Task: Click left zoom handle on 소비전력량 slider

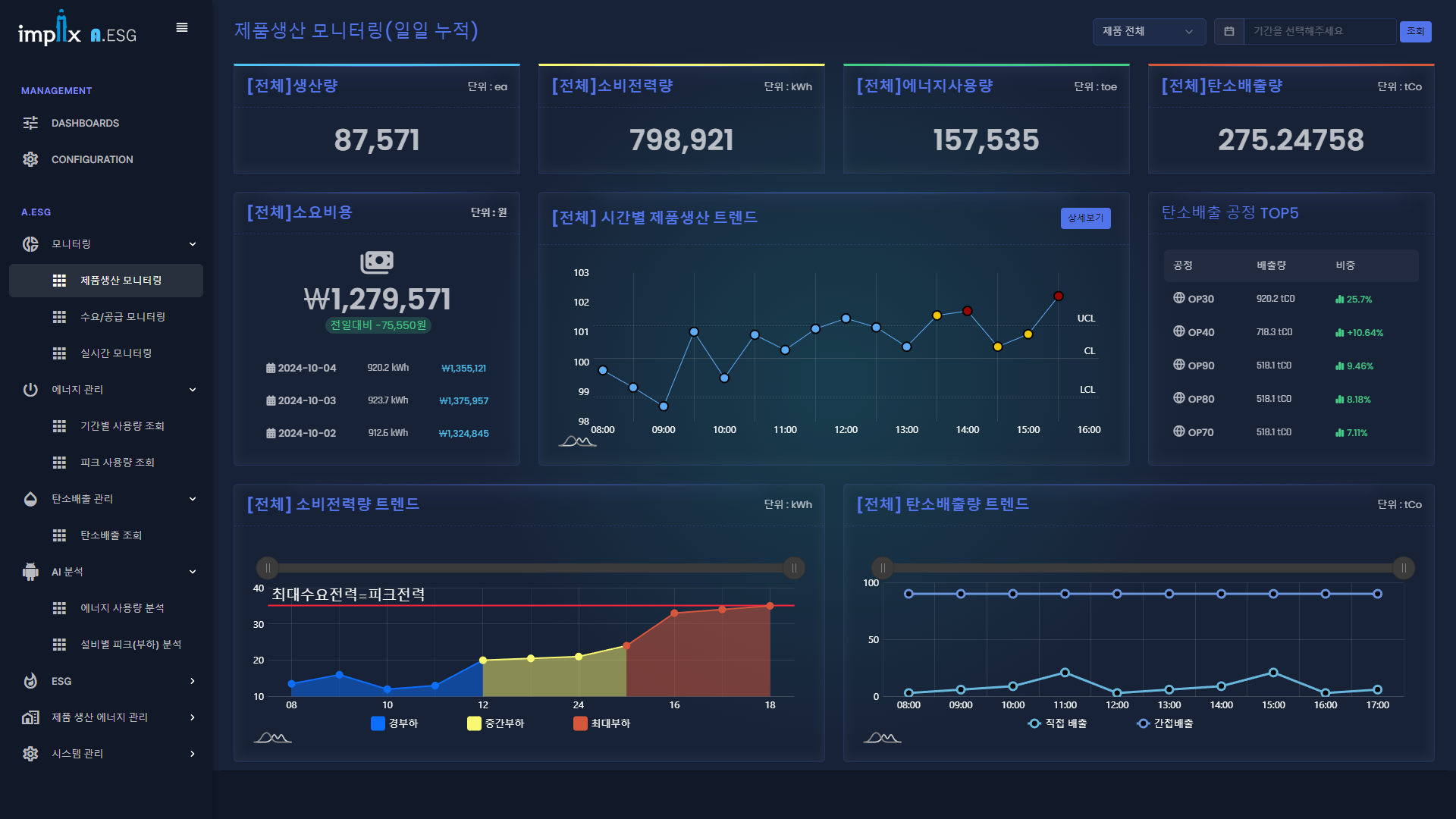Action: (268, 568)
